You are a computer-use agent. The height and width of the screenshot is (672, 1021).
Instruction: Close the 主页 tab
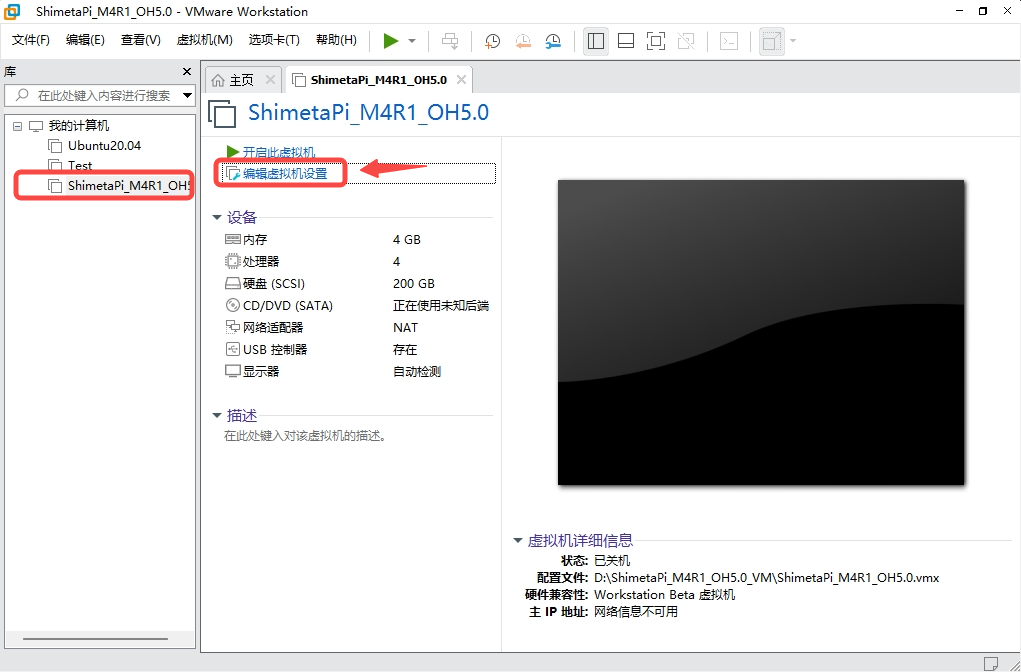(x=270, y=79)
